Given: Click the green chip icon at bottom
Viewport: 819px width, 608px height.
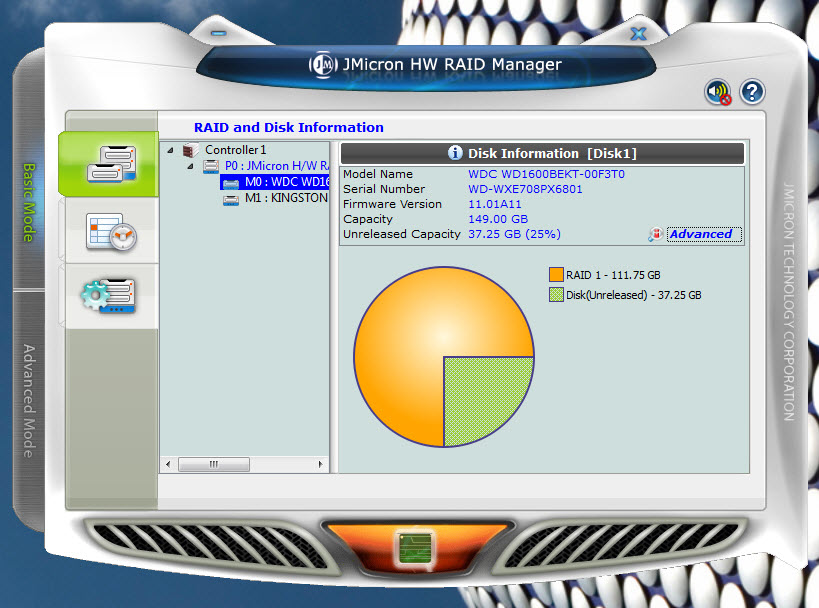Looking at the screenshot, I should pos(415,547).
